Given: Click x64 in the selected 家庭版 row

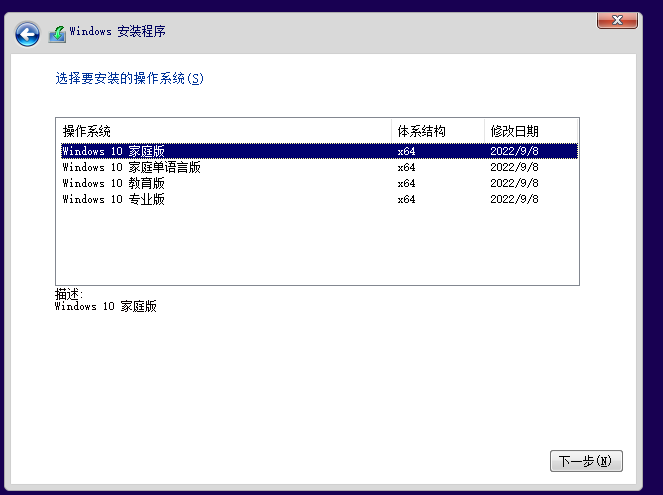Looking at the screenshot, I should point(406,151).
